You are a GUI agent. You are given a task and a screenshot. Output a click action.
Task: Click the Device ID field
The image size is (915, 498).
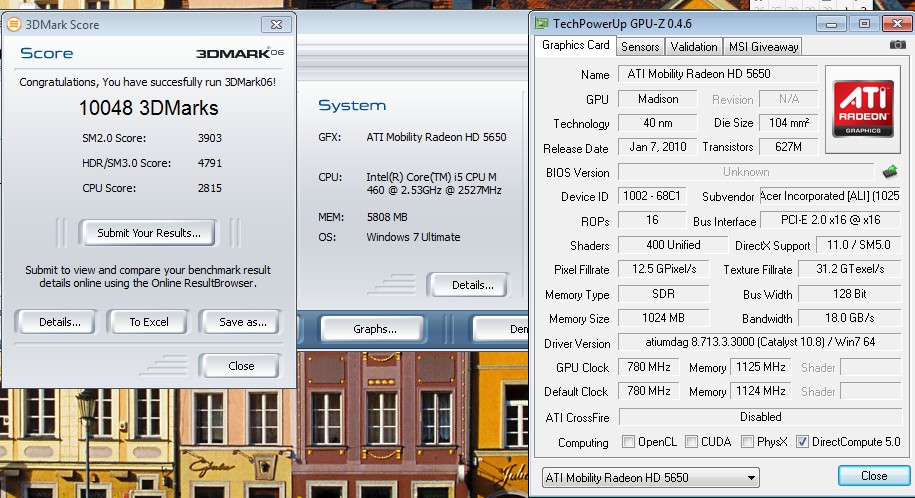(x=656, y=197)
